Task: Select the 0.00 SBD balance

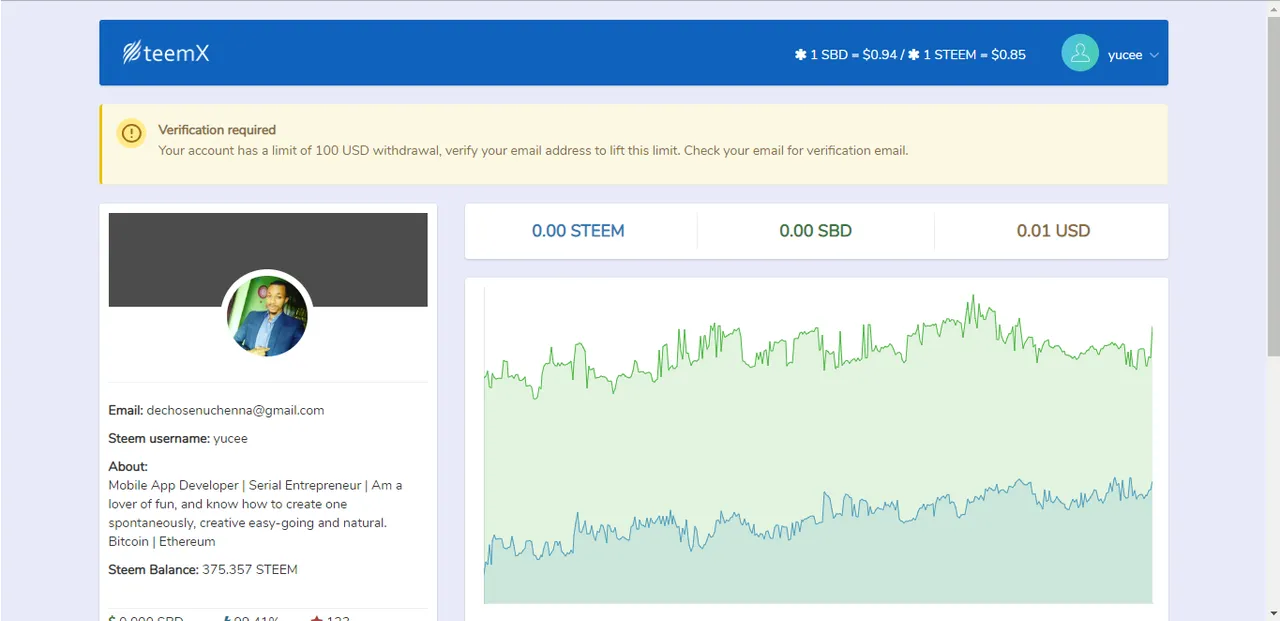Action: 816,231
